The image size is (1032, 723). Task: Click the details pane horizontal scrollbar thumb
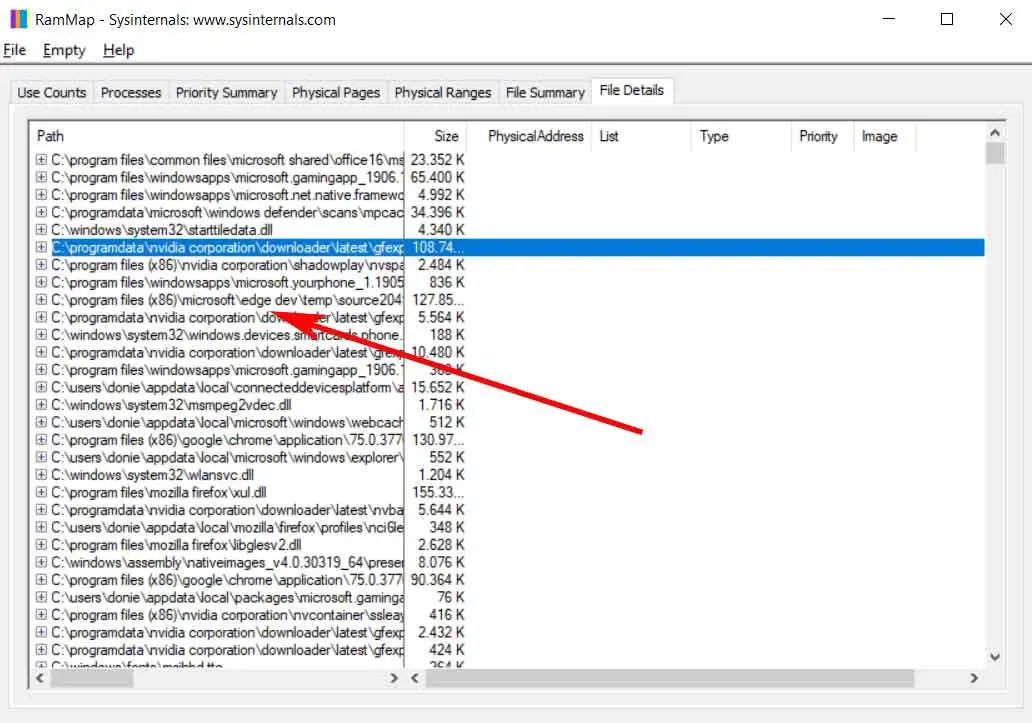click(x=669, y=678)
